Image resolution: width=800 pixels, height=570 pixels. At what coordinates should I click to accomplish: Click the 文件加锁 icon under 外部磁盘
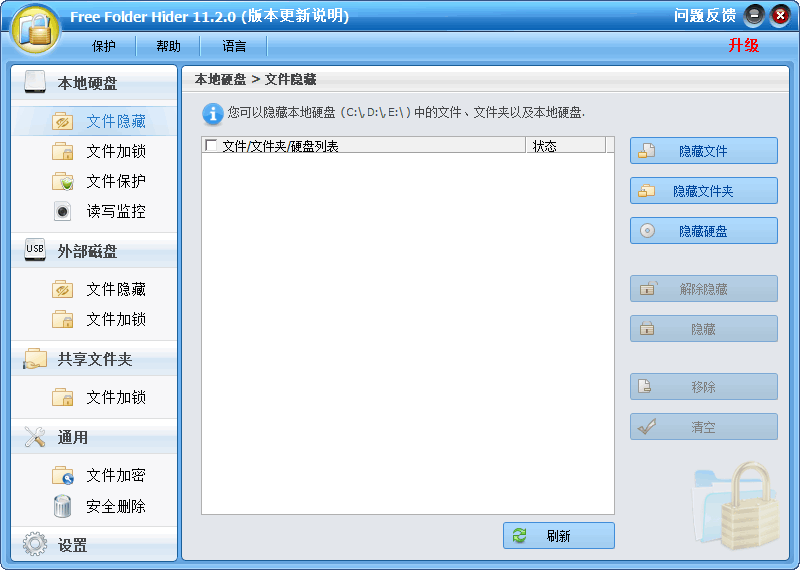(63, 319)
